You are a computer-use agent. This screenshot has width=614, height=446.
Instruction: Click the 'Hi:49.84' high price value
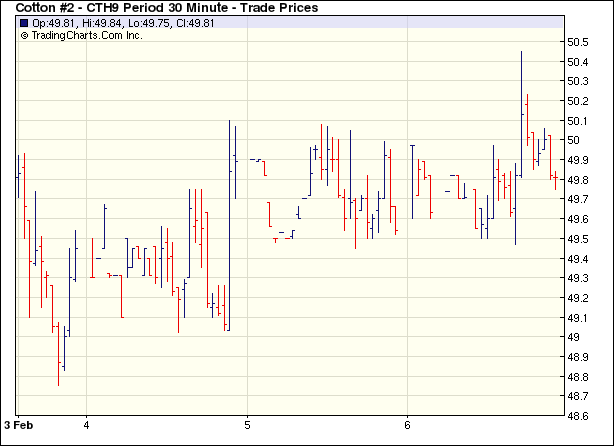pyautogui.click(x=106, y=23)
